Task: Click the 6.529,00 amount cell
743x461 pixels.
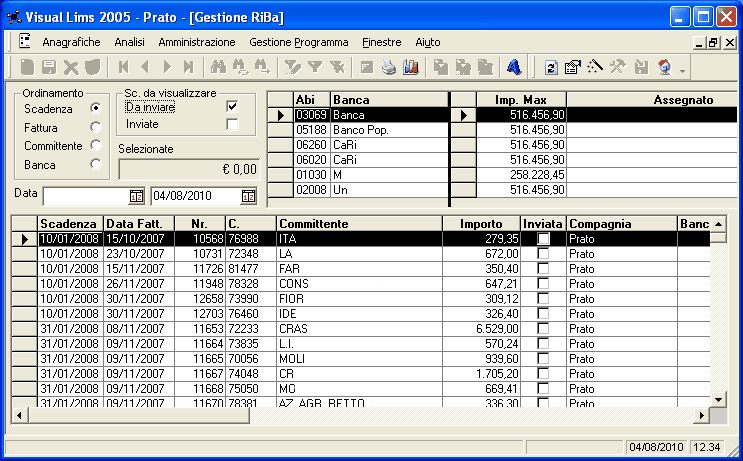Action: pyautogui.click(x=481, y=328)
